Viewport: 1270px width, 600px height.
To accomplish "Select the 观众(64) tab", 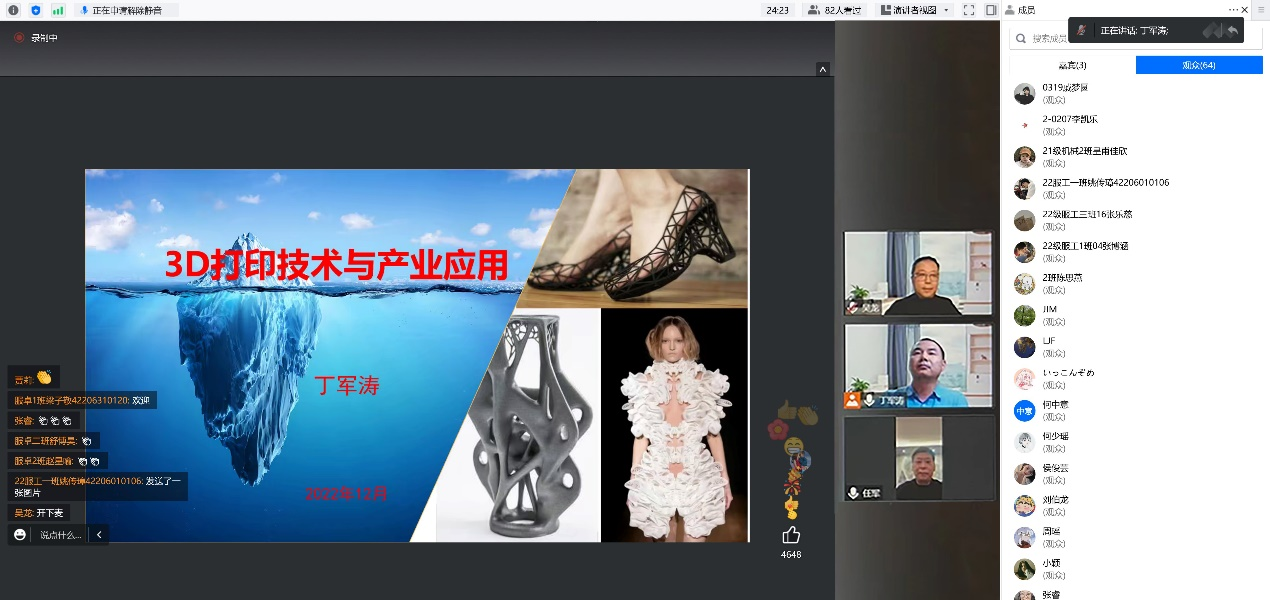I will coord(1198,65).
